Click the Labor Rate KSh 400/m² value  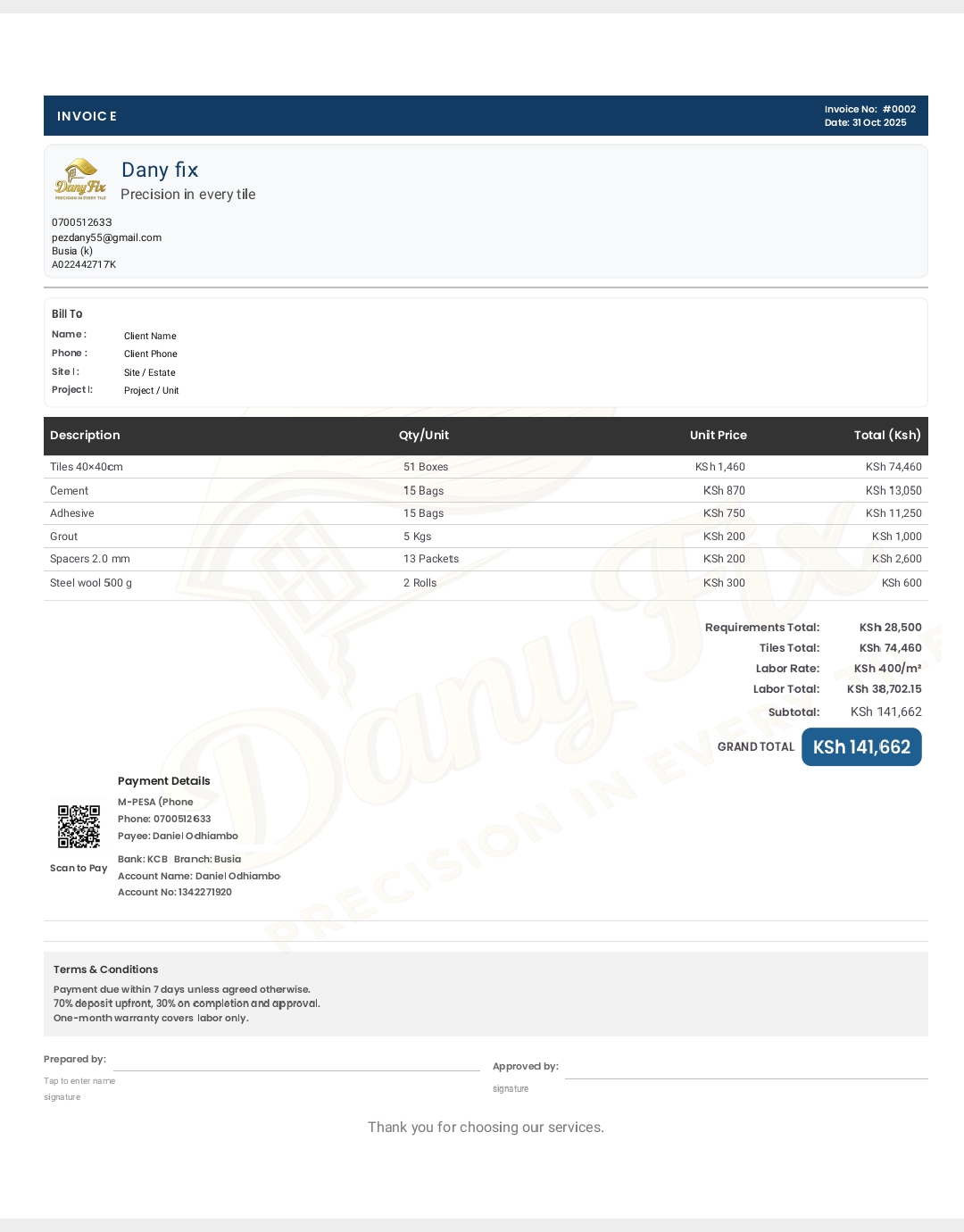point(888,668)
